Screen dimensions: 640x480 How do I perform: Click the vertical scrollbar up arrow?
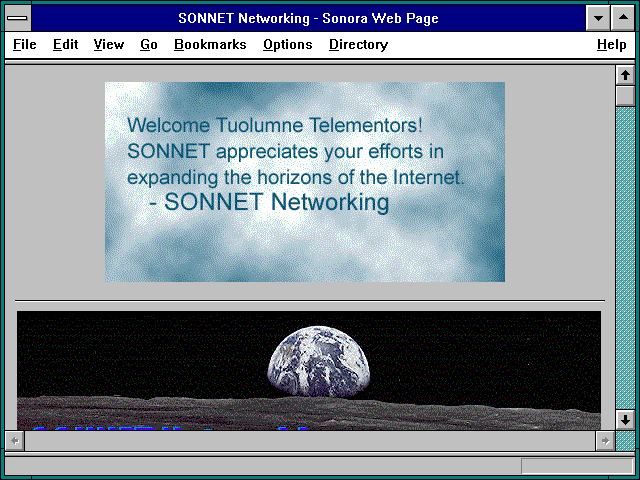pyautogui.click(x=625, y=75)
